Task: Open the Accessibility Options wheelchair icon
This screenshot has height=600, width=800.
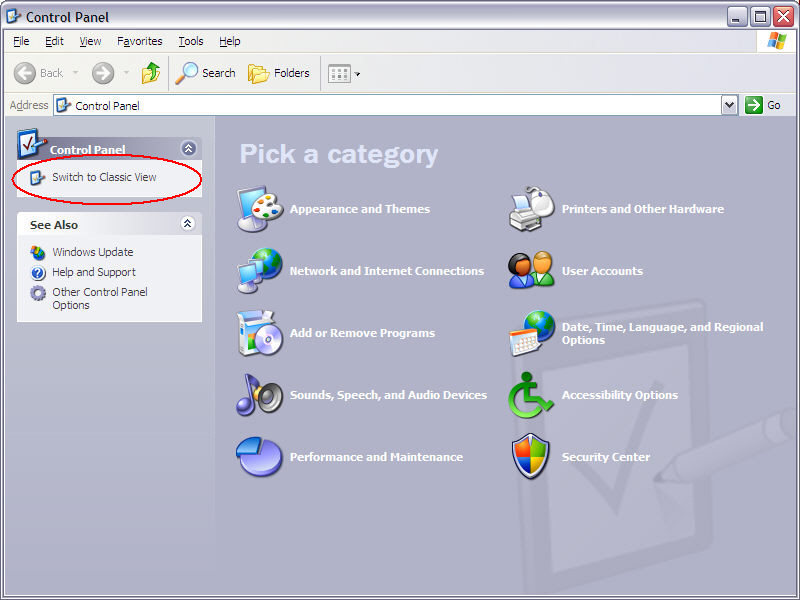Action: (x=530, y=395)
